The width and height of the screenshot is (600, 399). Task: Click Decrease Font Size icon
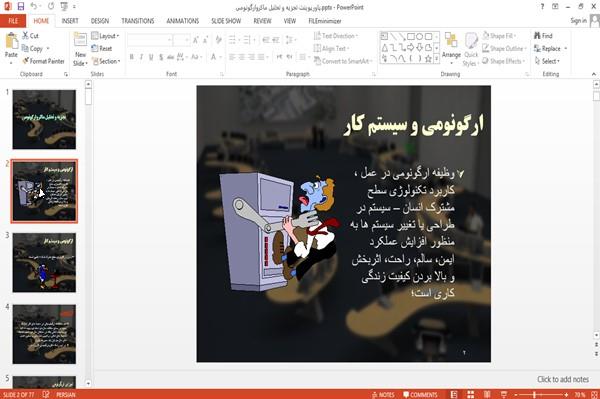coord(205,40)
